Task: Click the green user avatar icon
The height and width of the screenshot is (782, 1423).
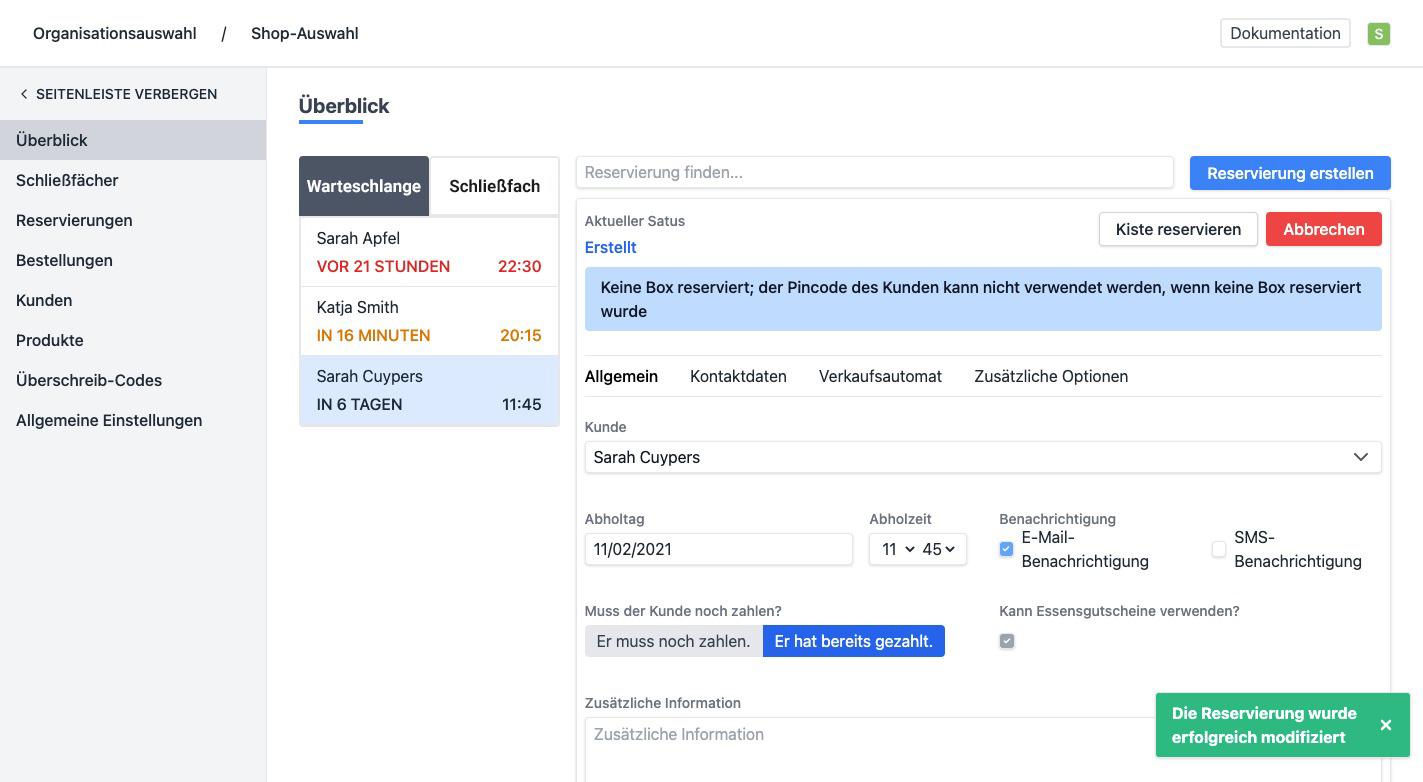Action: pyautogui.click(x=1379, y=34)
